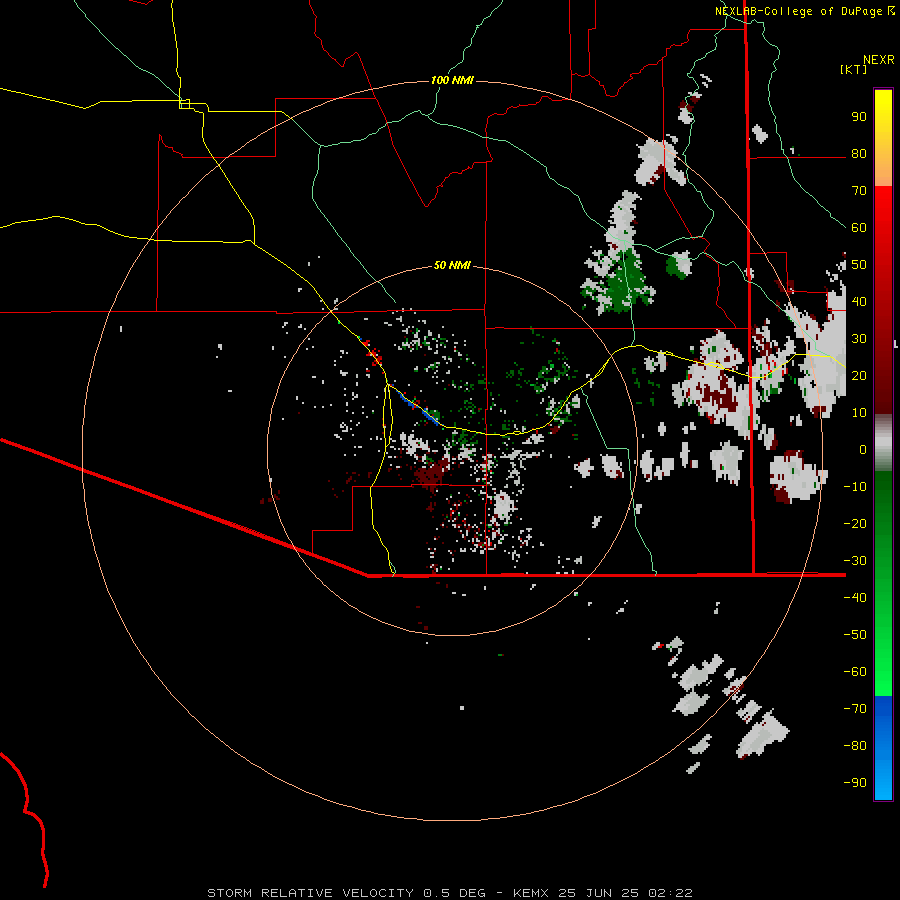Click the -30 value on the velocity scale
The height and width of the screenshot is (900, 900).
tap(855, 561)
